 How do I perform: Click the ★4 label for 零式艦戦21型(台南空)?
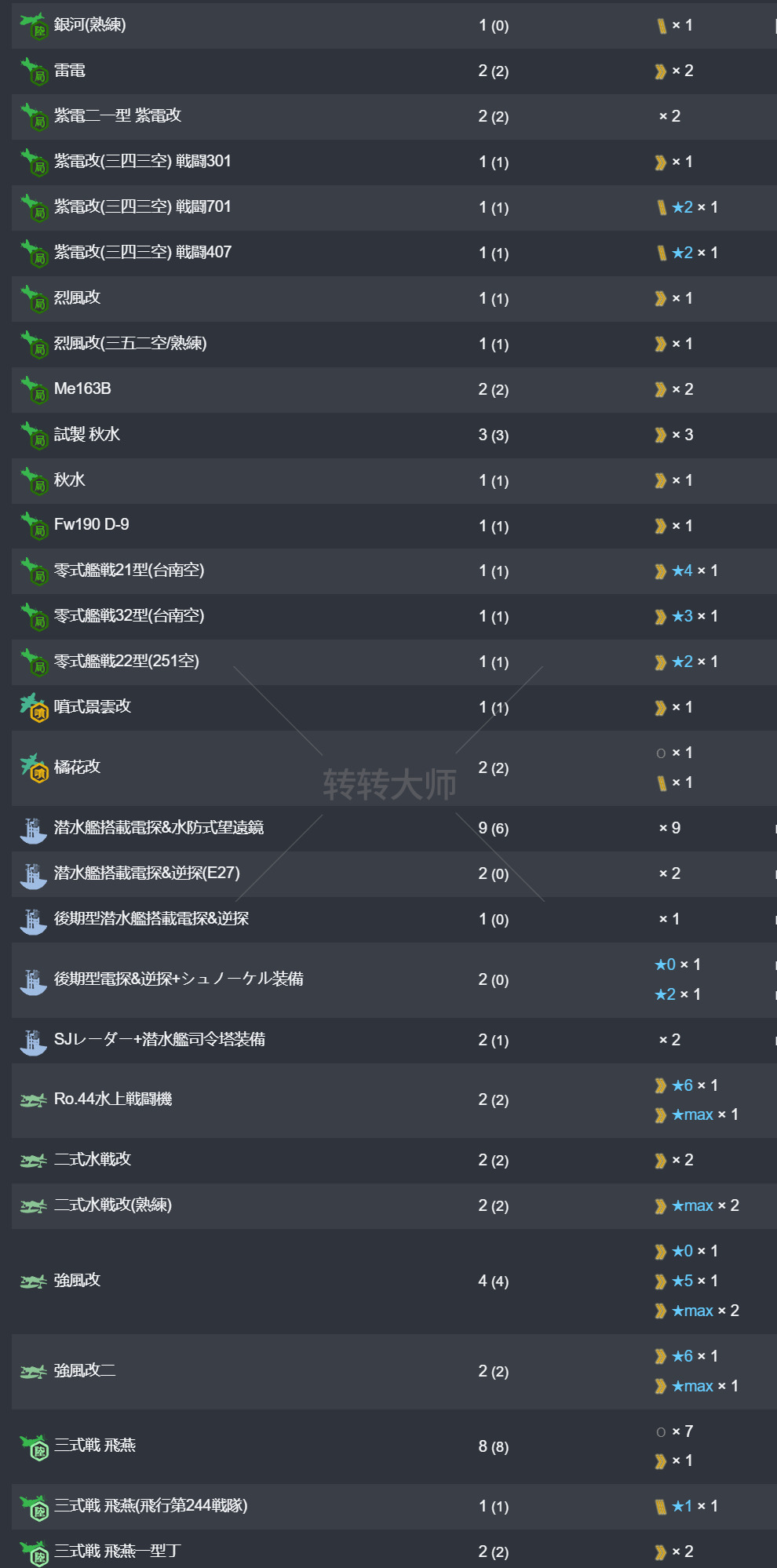682,571
